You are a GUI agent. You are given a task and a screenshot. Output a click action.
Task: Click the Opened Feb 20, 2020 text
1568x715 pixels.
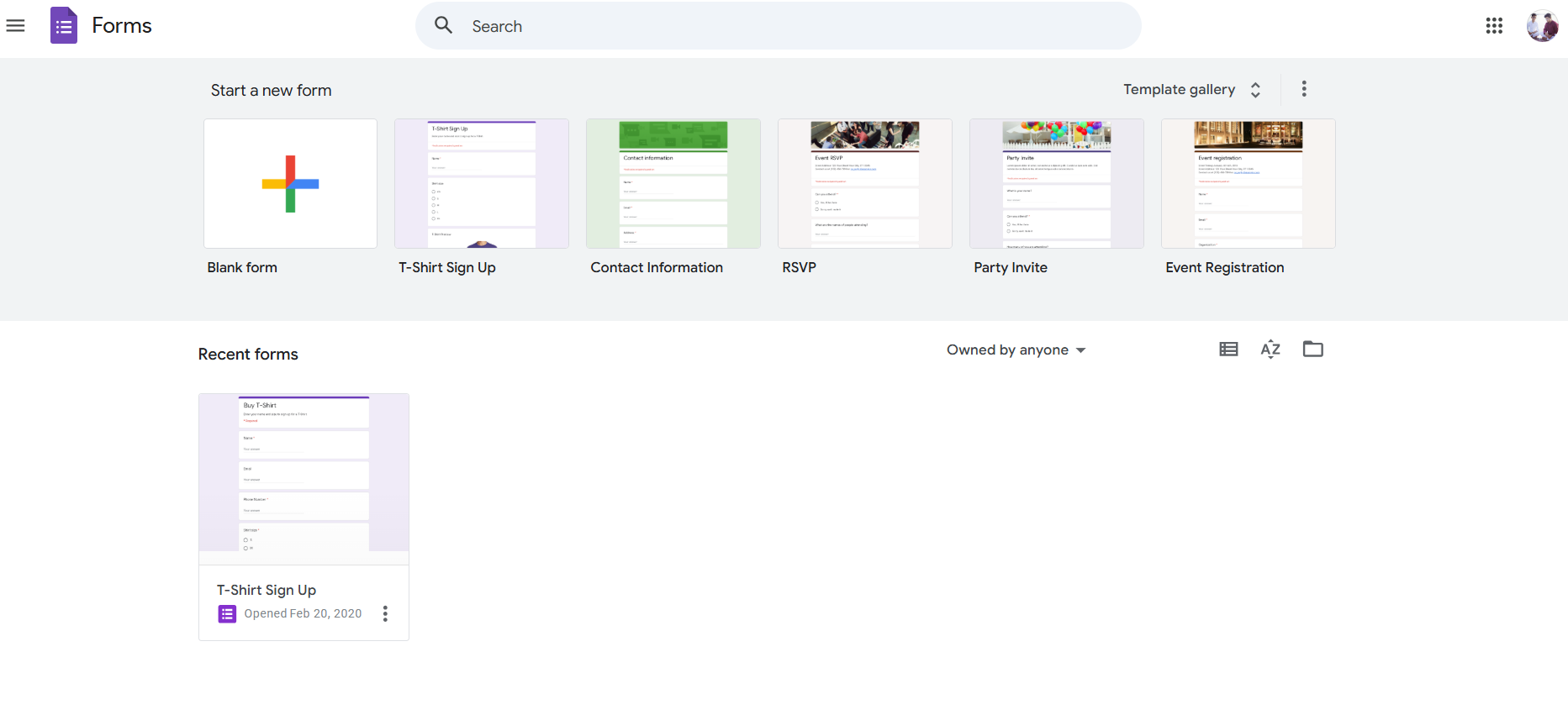(x=303, y=613)
